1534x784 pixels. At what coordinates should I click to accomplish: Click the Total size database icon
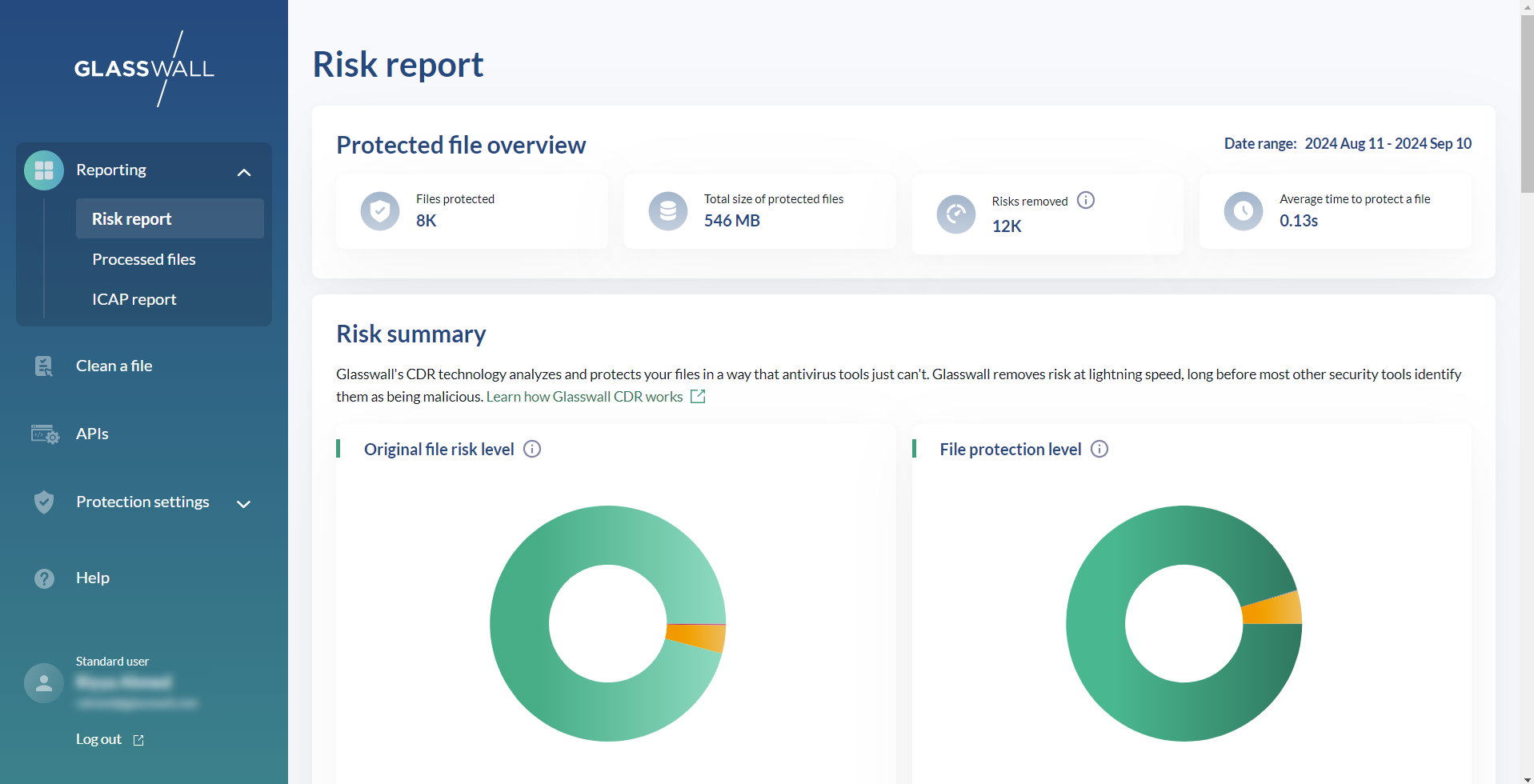pos(668,211)
